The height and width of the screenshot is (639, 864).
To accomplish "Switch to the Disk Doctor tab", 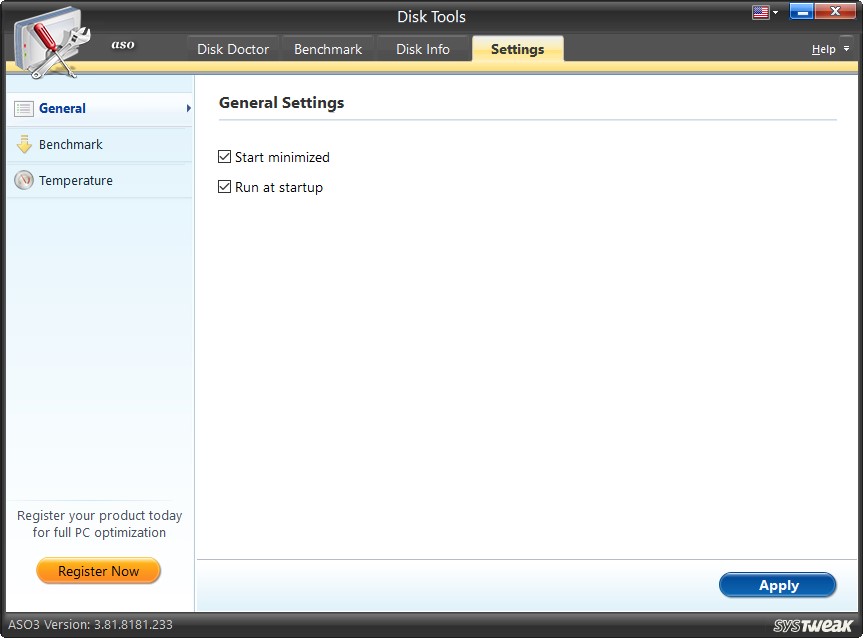I will 232,48.
